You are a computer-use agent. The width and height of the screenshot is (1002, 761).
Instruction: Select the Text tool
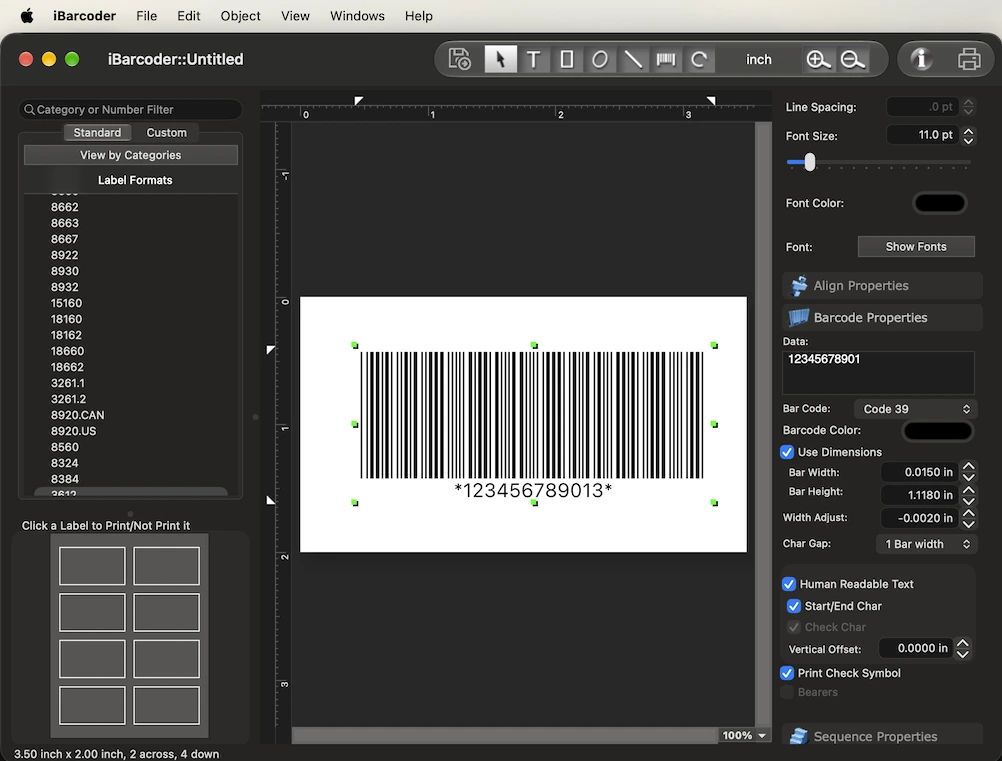pos(534,59)
